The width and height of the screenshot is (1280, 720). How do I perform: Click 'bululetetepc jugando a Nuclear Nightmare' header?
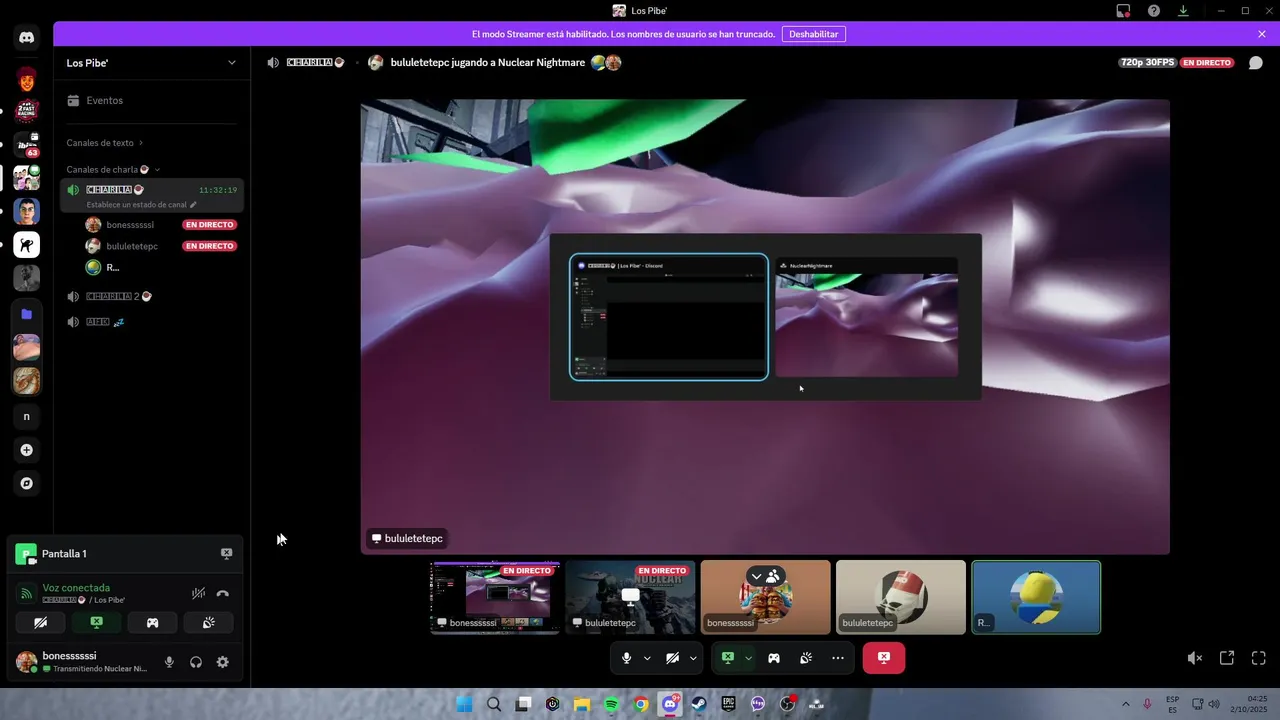pyautogui.click(x=488, y=62)
